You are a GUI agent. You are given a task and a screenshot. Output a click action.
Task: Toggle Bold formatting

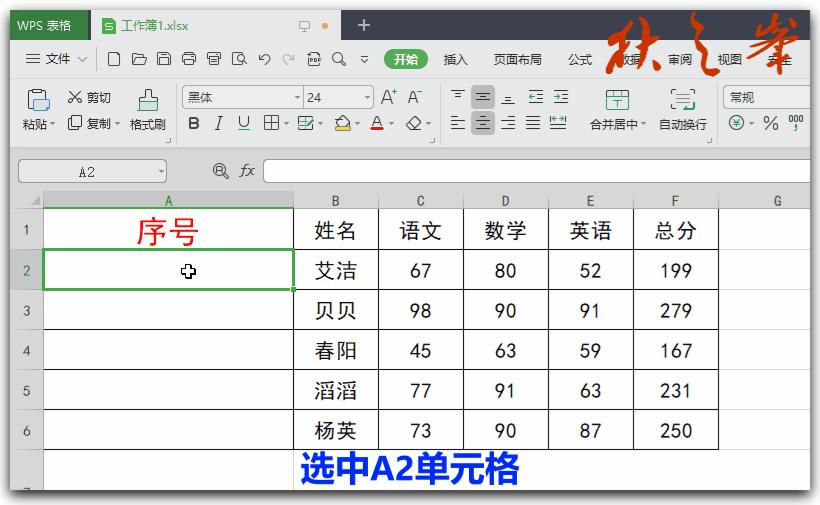193,123
